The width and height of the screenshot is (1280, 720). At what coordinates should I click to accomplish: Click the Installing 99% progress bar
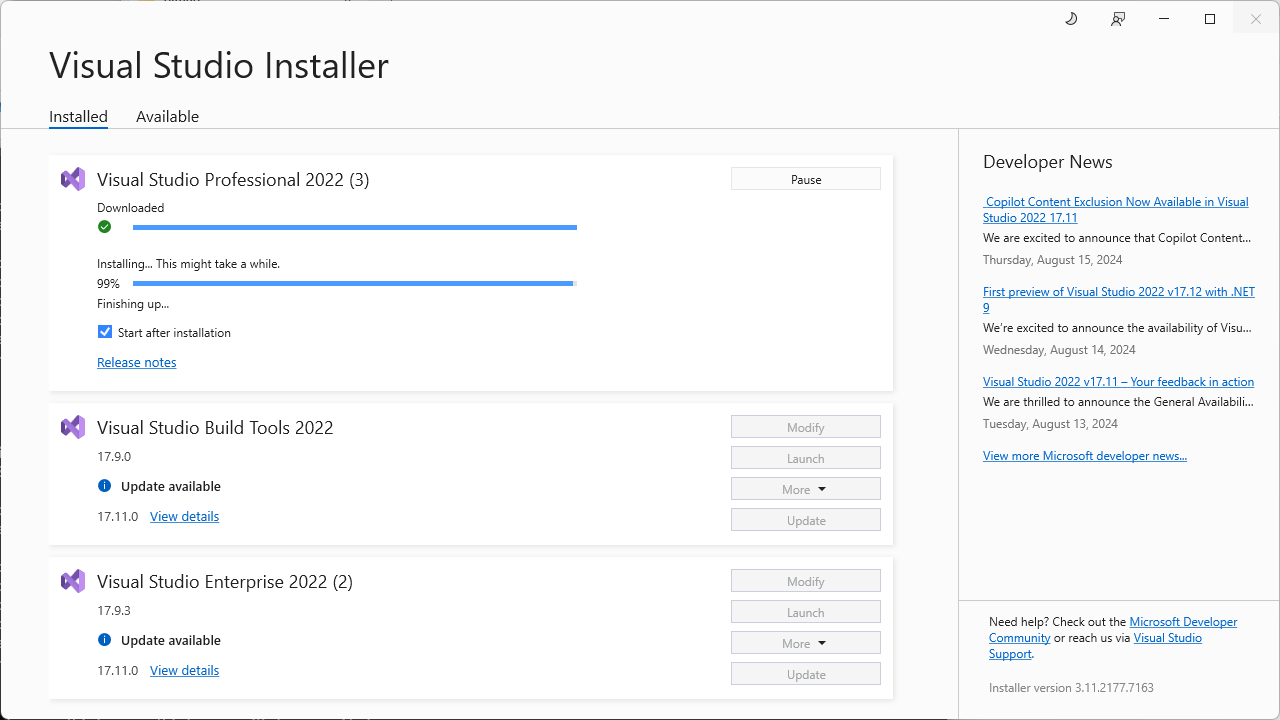tap(355, 283)
